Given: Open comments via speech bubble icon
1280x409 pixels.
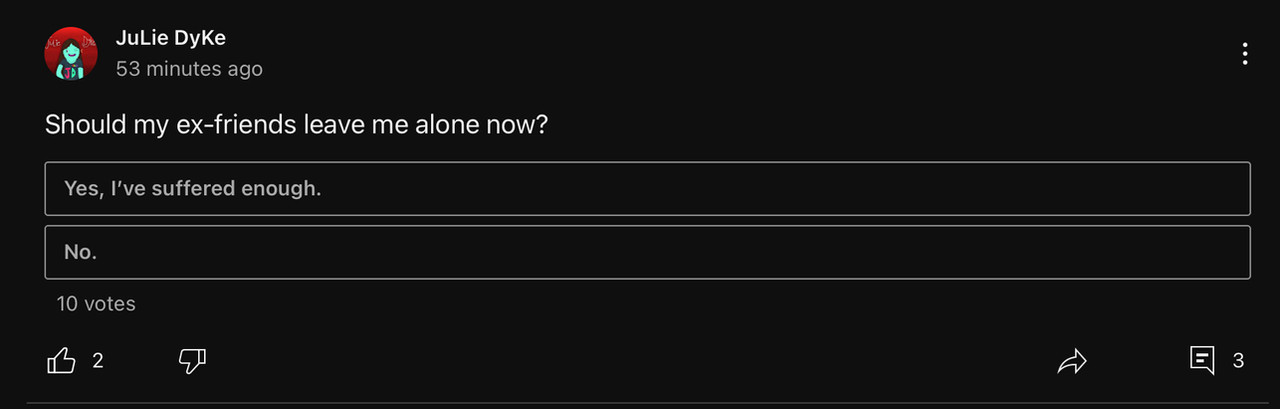Looking at the screenshot, I should 1202,361.
